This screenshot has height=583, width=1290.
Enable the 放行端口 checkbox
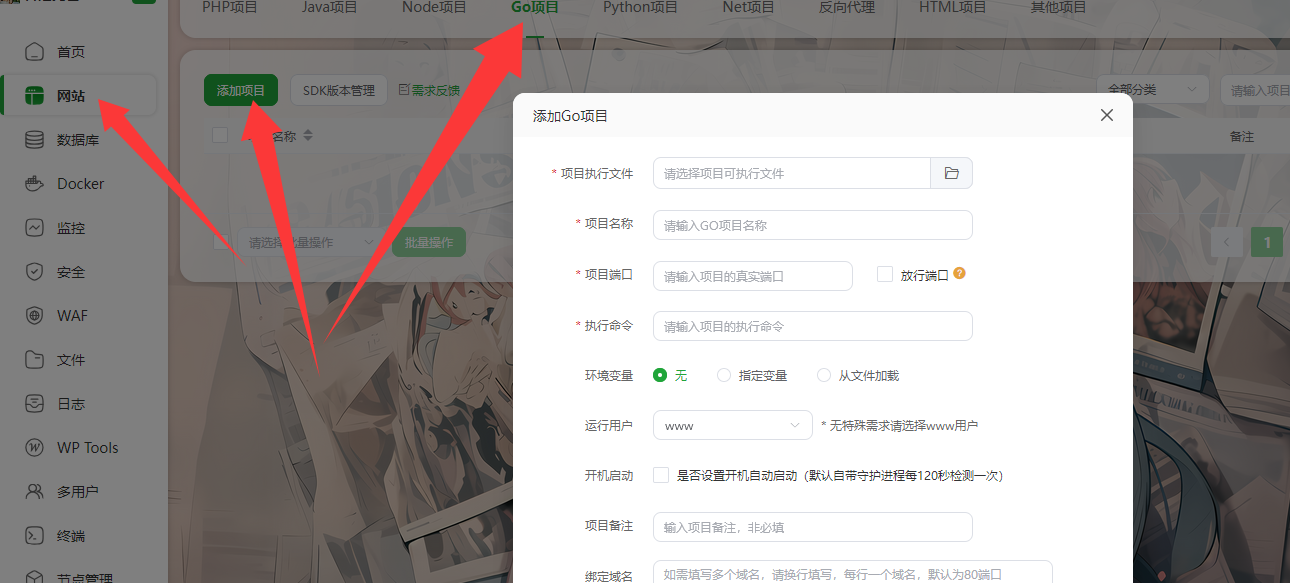click(x=884, y=274)
